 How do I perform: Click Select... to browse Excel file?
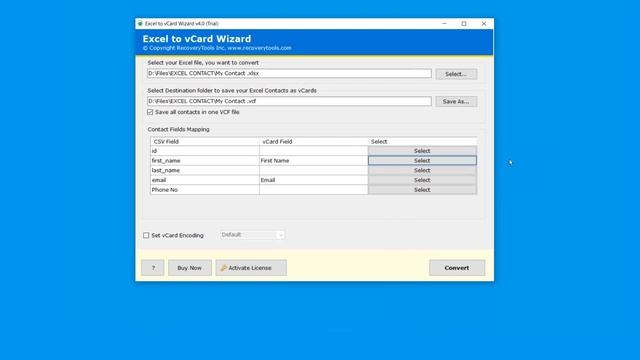(x=456, y=74)
